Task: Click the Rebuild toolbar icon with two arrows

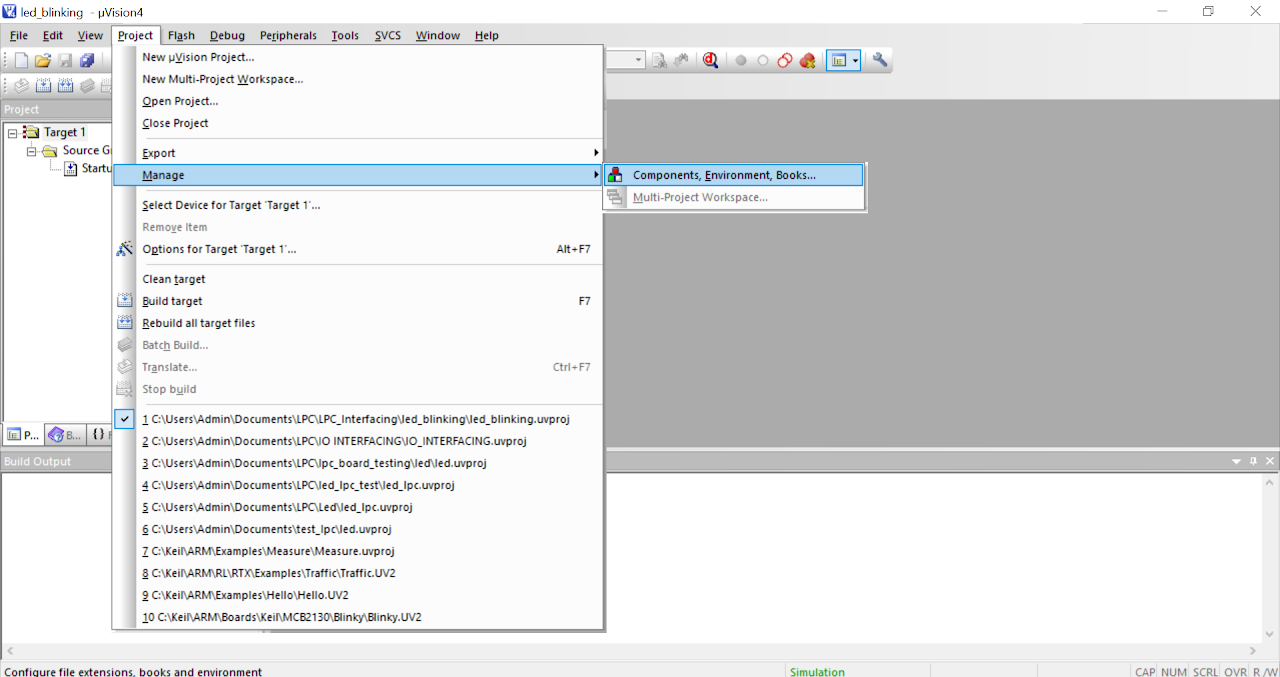Action: pos(65,86)
